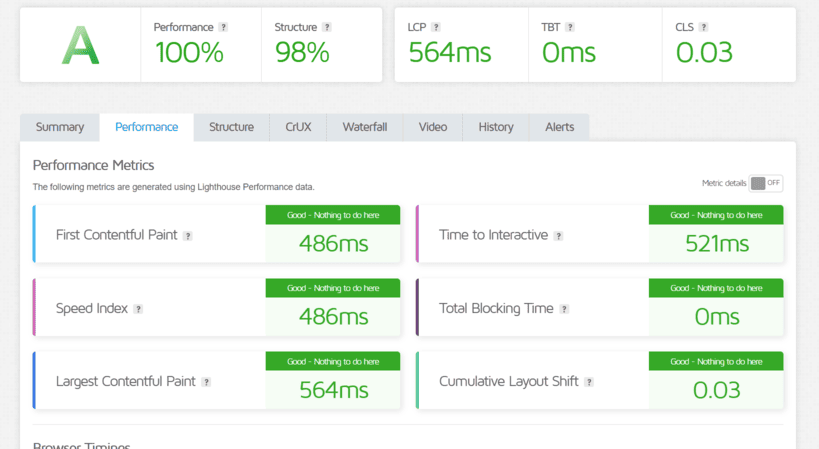
Task: Switch to the Video tab
Action: click(432, 127)
